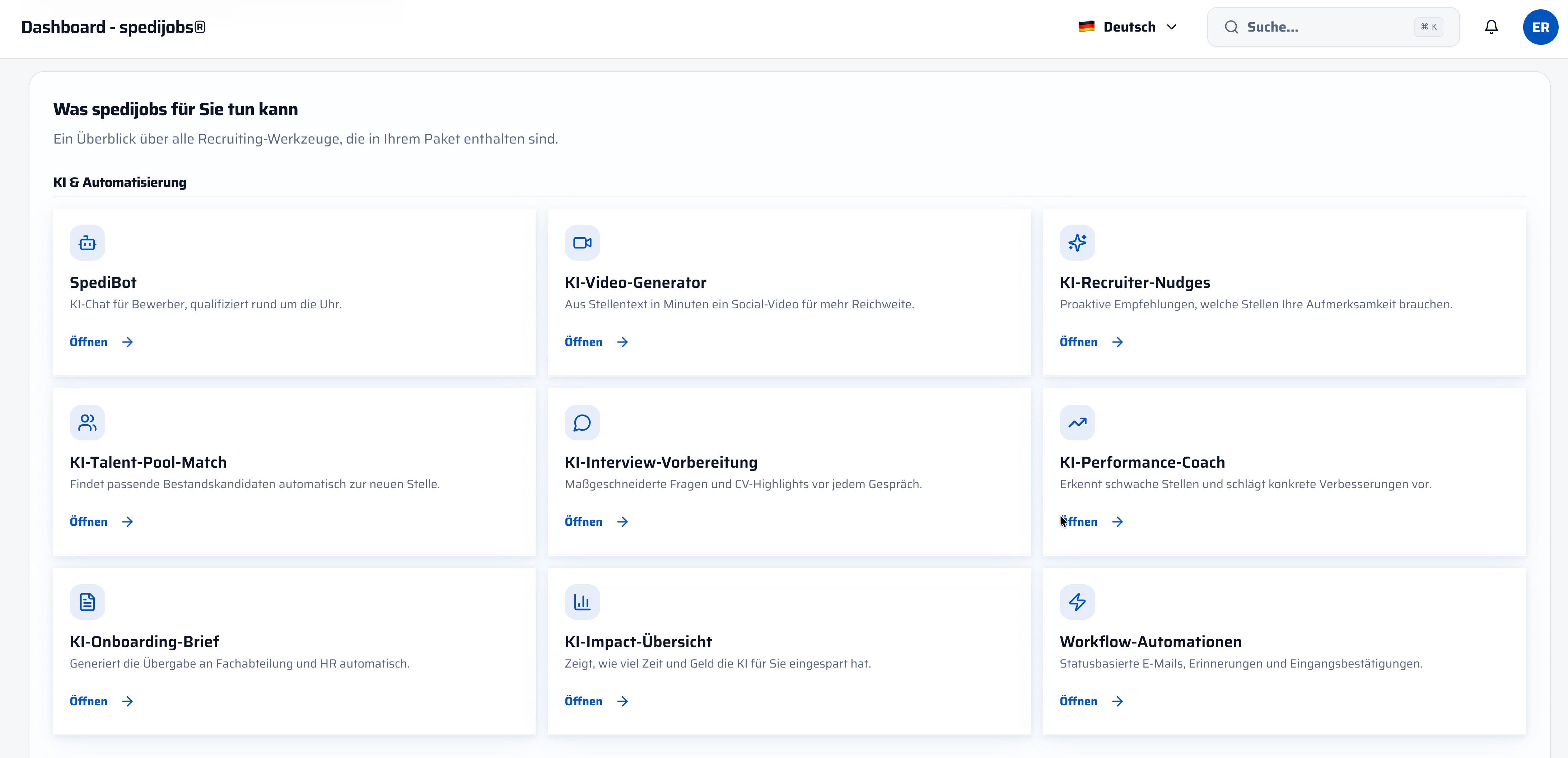
Task: Click the arrow beside KI-Impact-Übersicht Öffnen
Action: pyautogui.click(x=622, y=701)
